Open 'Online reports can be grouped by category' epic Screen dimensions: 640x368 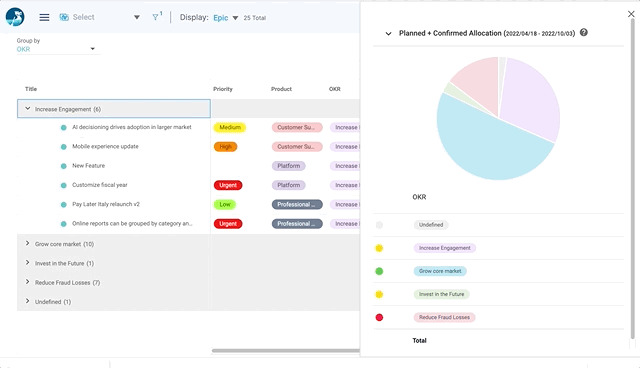coord(132,224)
